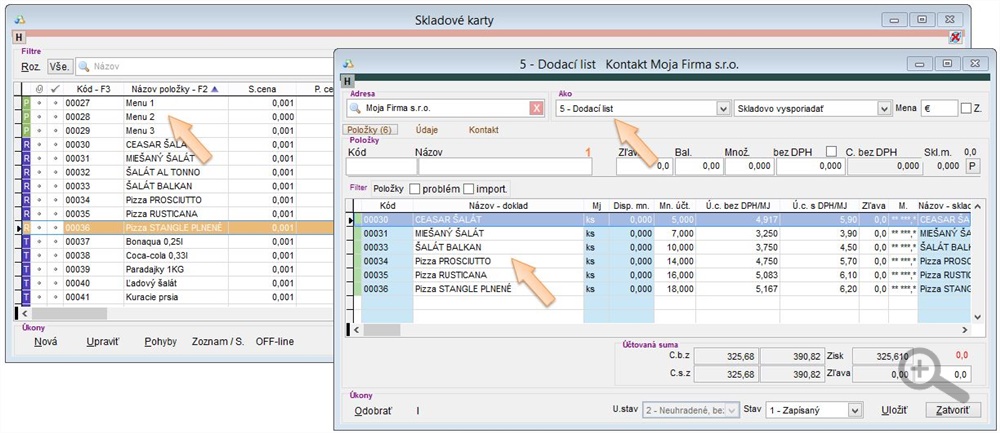
Task: Click the Zatvoriť button
Action: [x=951, y=410]
